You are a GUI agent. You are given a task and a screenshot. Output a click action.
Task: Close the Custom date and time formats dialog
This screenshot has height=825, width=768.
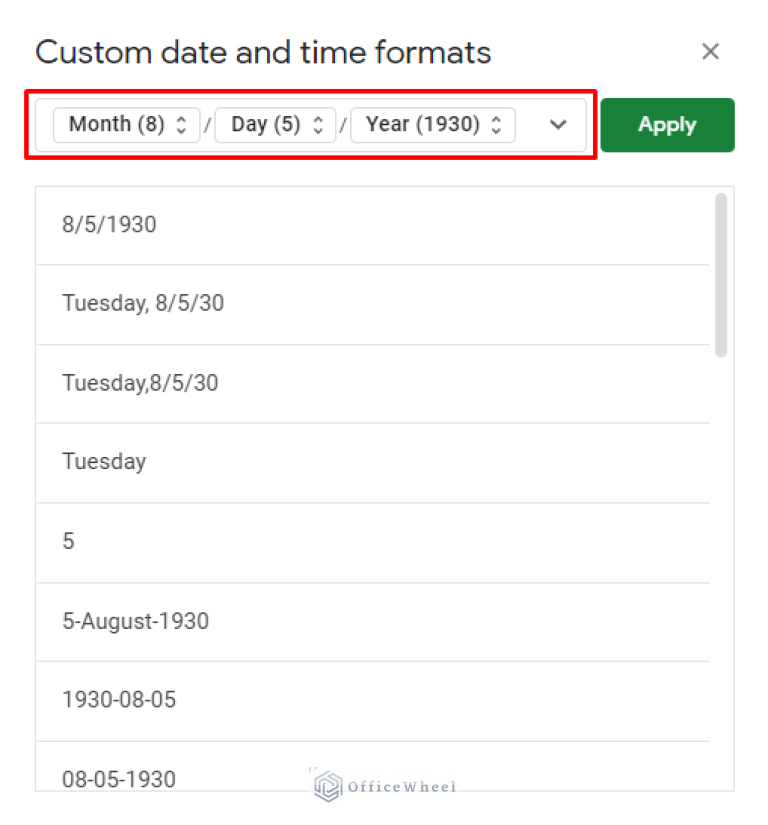tap(710, 51)
